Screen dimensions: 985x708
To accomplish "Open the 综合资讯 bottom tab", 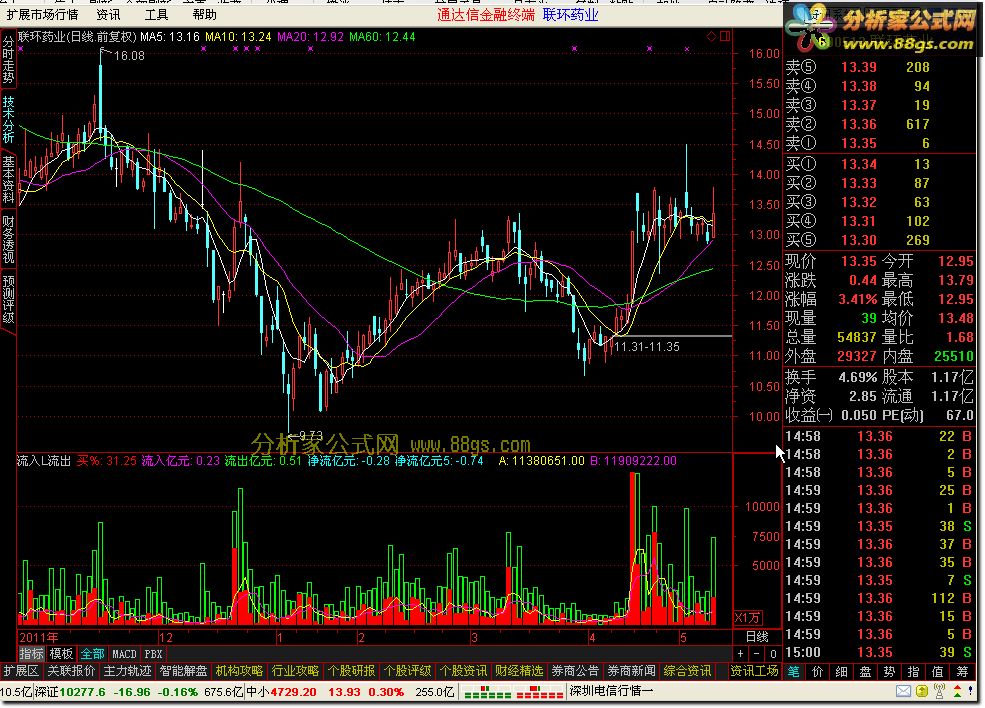I will pos(687,672).
